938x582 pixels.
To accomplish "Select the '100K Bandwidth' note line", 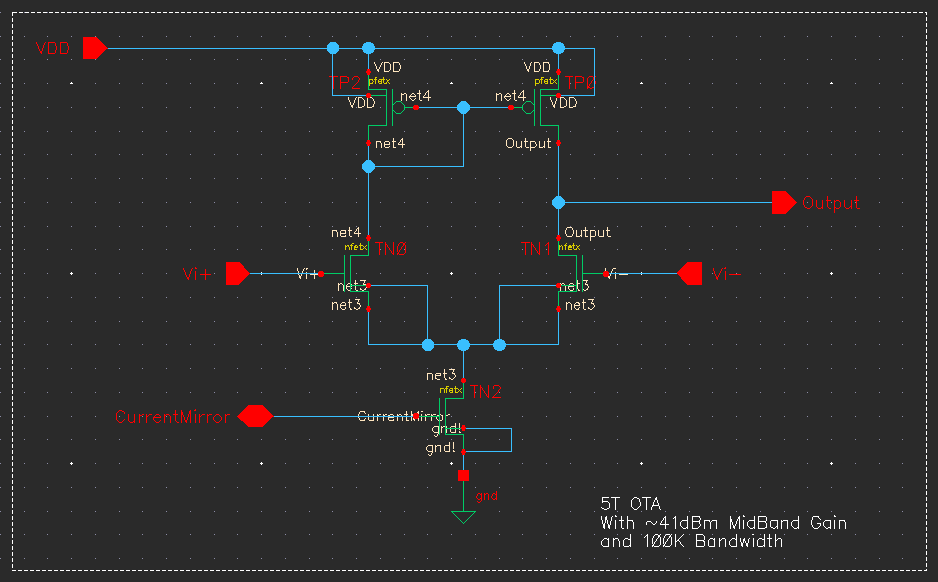I will [713, 541].
